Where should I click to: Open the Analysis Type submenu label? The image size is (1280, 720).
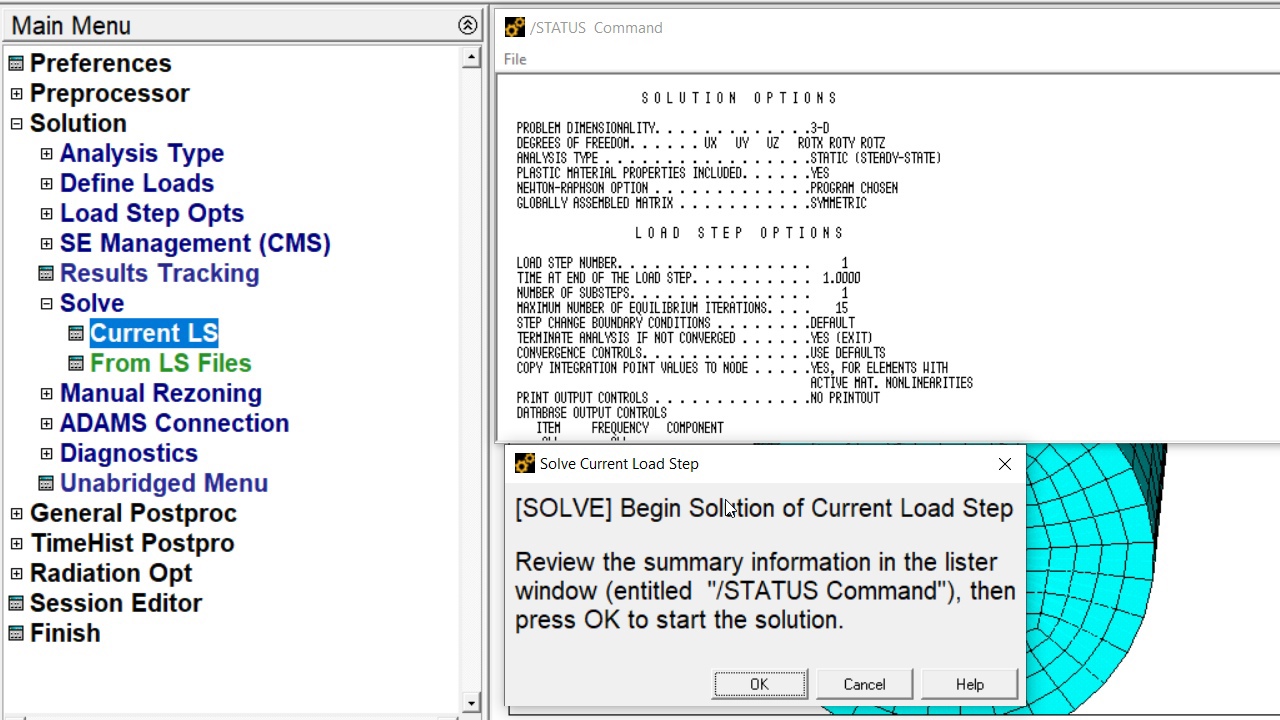coord(141,153)
